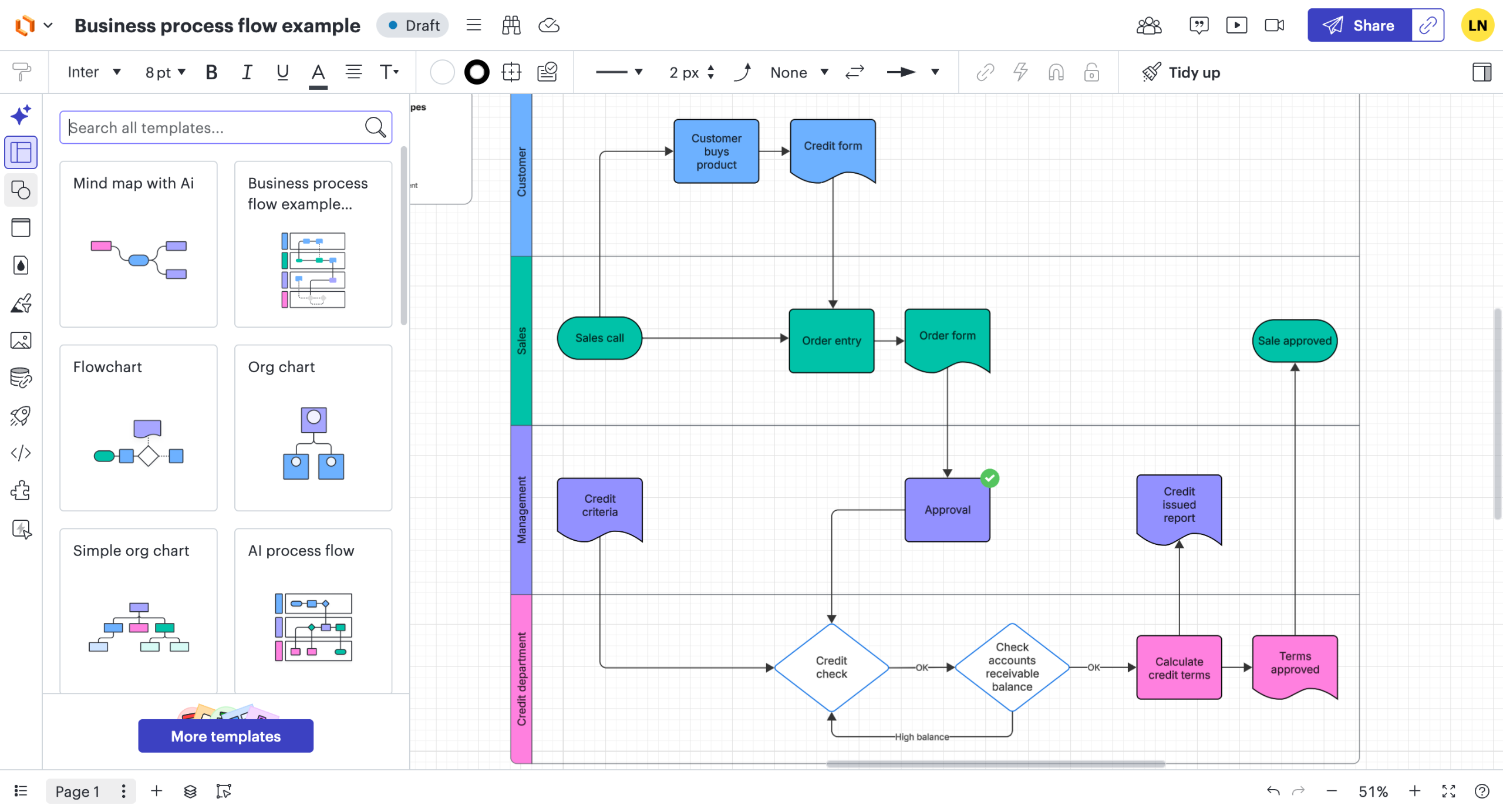Screen dimensions: 1503x812
Task: Toggle the right side panel
Action: click(x=1481, y=72)
